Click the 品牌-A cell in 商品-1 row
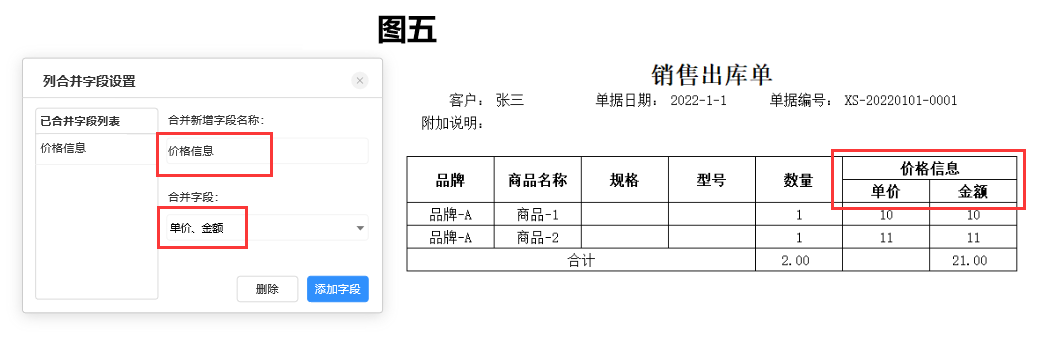The image size is (1047, 364). pyautogui.click(x=450, y=214)
